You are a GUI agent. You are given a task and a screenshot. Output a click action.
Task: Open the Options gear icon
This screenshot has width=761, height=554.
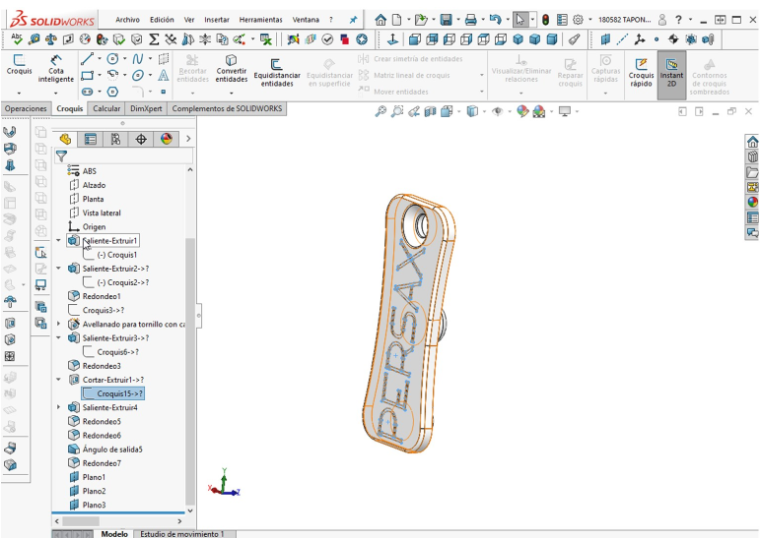pos(578,20)
